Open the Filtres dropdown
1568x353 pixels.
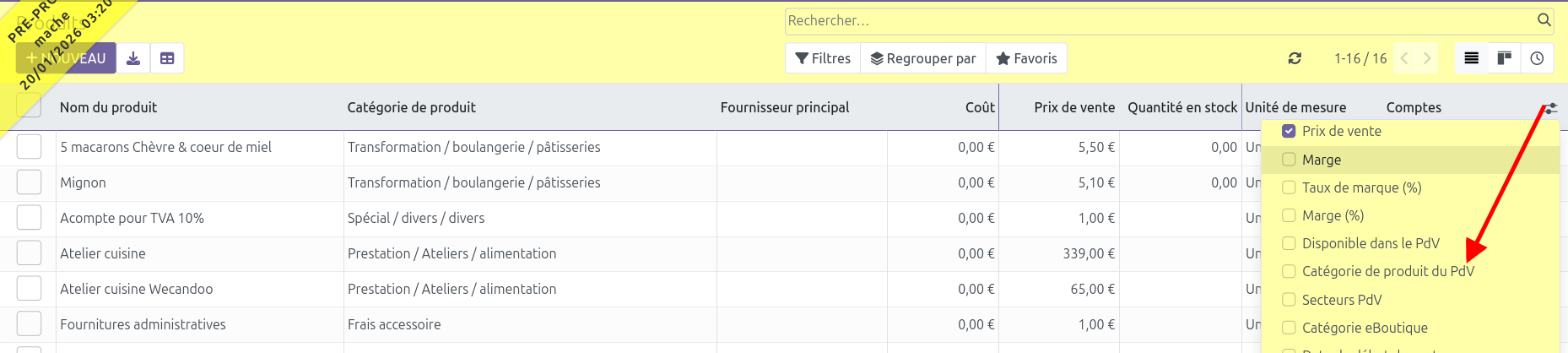click(x=823, y=58)
